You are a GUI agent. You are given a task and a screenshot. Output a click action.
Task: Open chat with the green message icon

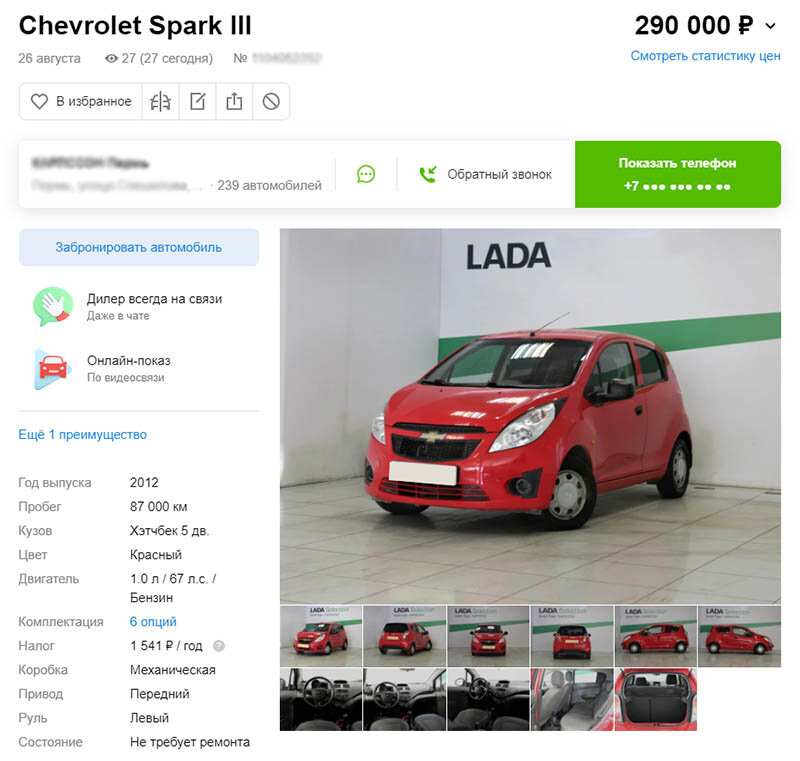(366, 174)
